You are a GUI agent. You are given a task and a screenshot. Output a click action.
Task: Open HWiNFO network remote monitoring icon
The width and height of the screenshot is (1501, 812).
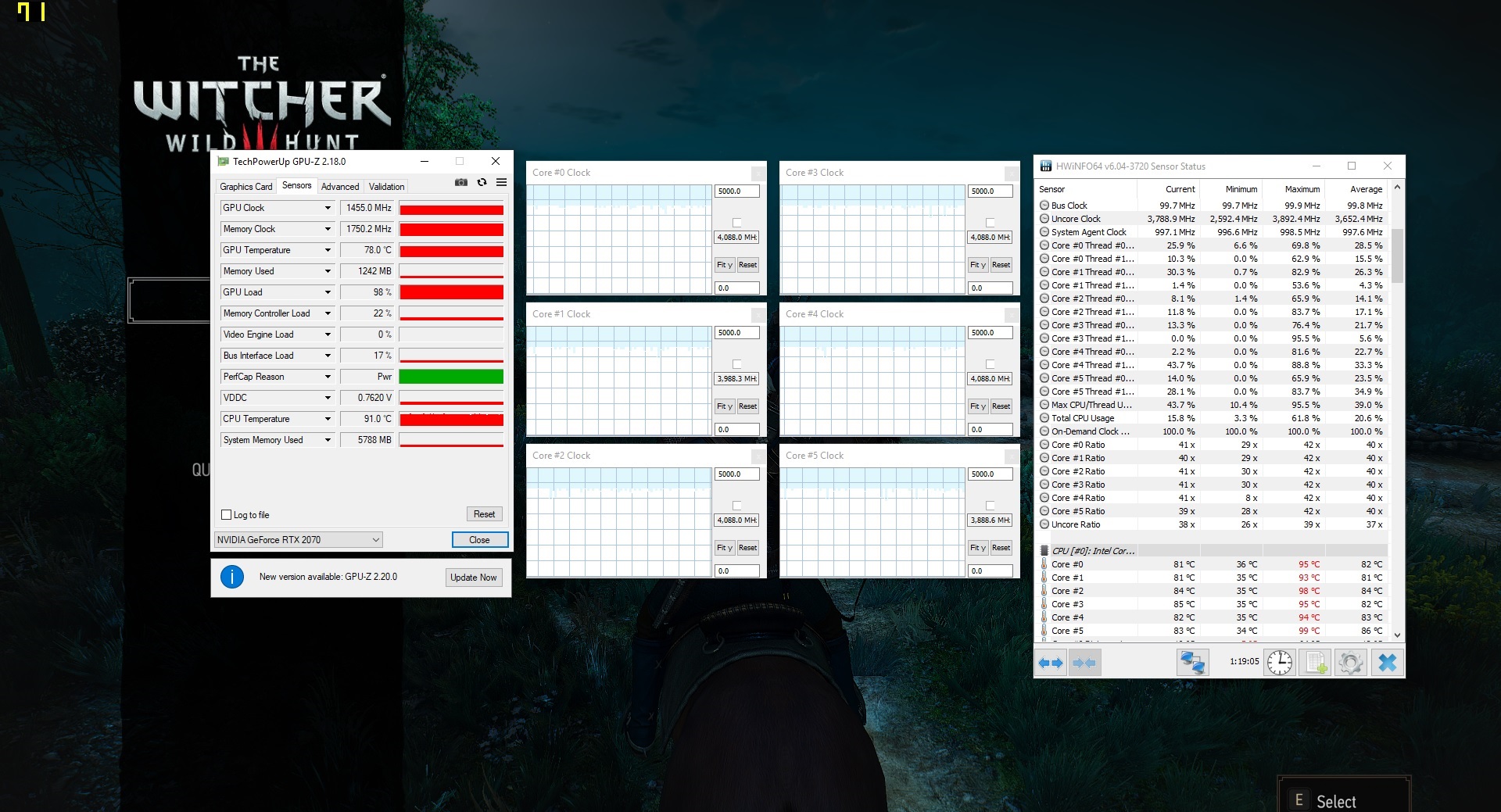1192,663
